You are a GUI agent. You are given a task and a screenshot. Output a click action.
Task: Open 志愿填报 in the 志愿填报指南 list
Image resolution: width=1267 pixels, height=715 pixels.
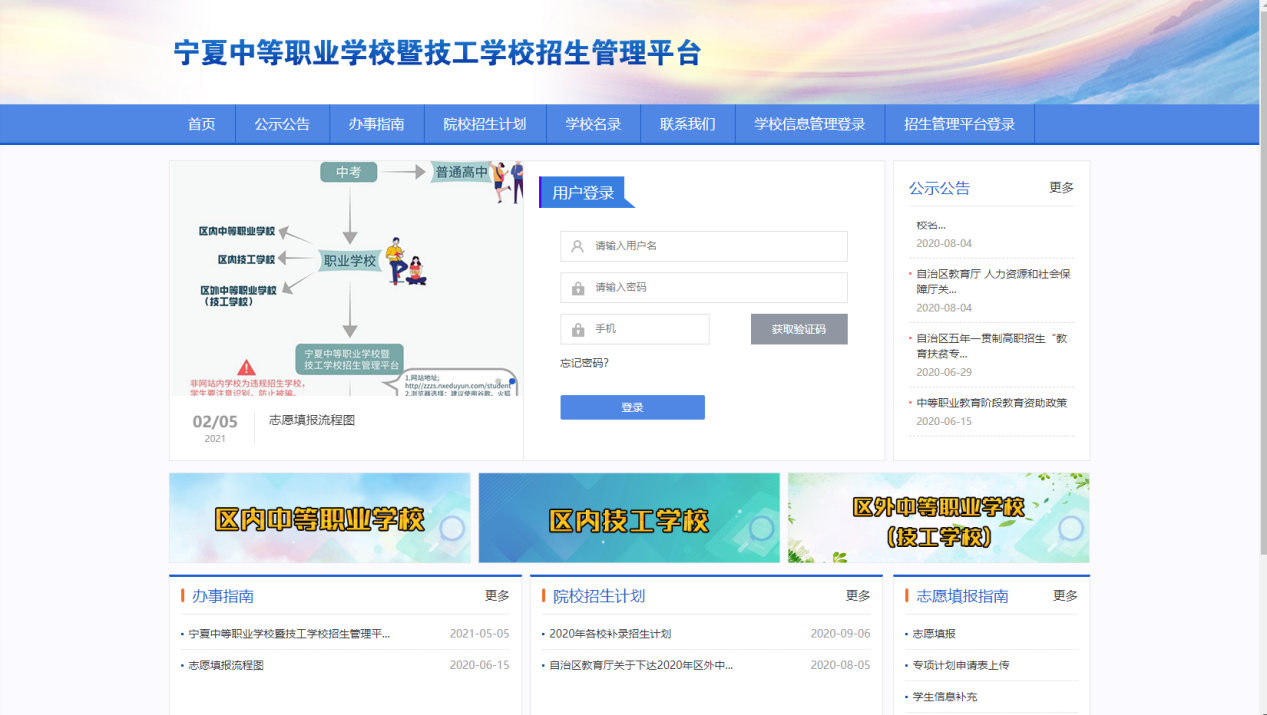(934, 634)
